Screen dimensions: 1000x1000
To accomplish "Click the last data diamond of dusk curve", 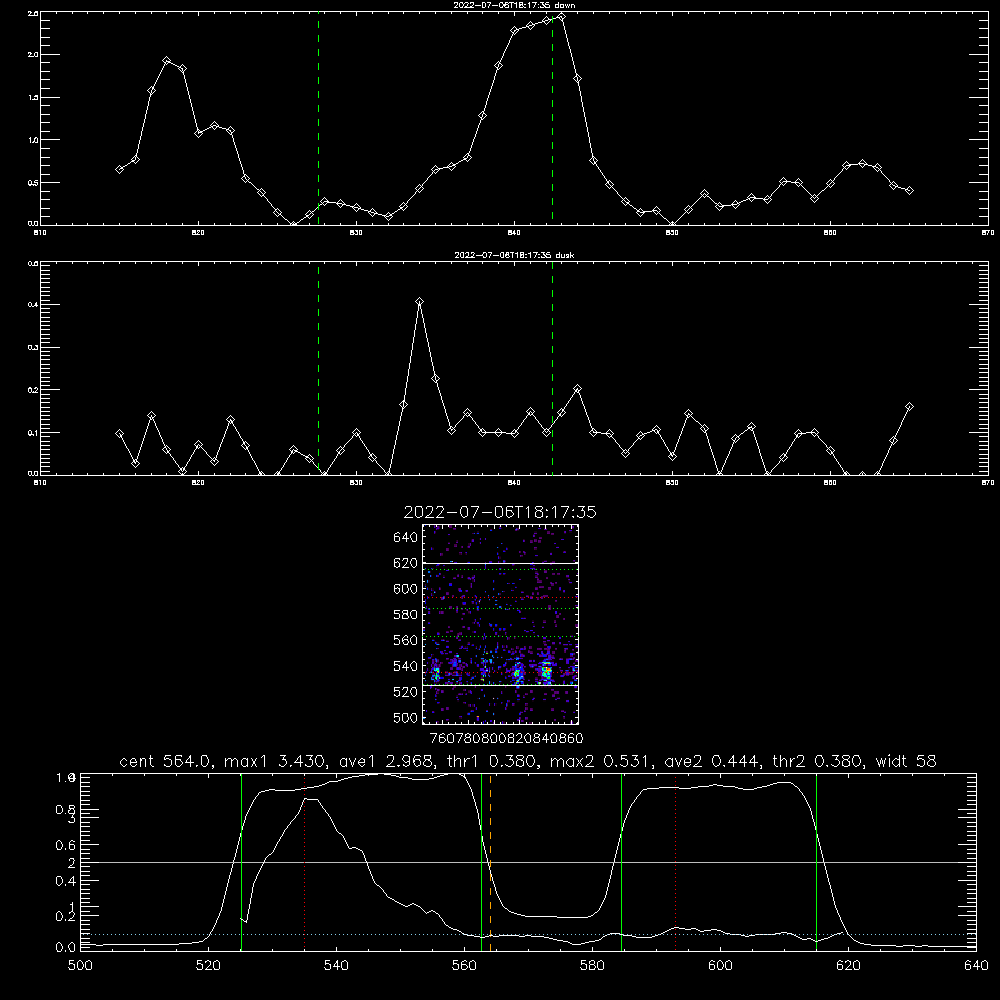I will pos(909,406).
